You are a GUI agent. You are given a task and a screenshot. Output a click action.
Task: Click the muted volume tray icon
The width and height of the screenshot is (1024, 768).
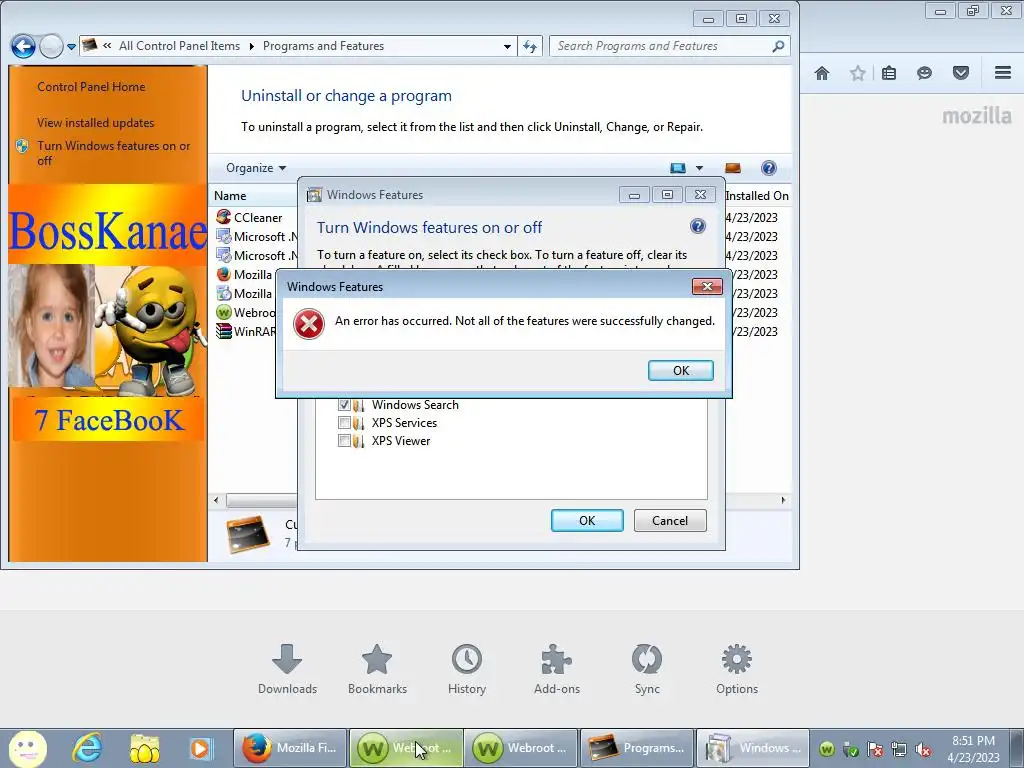[923, 749]
